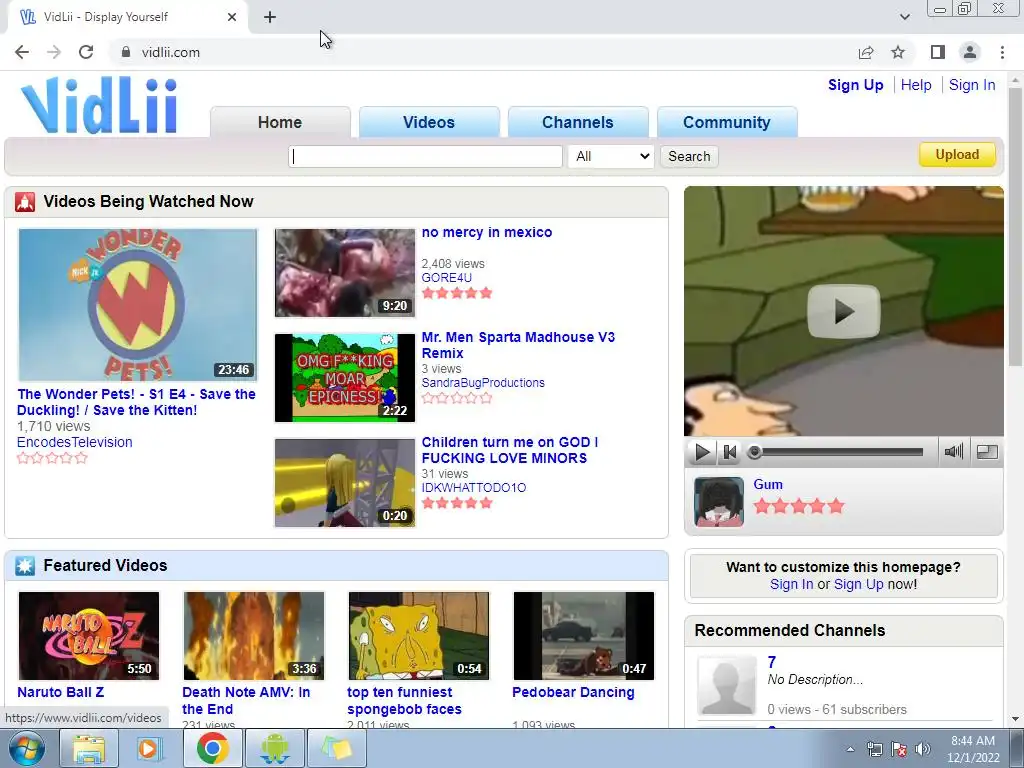Open the Naruto Ball Z thumbnail

[x=89, y=636]
